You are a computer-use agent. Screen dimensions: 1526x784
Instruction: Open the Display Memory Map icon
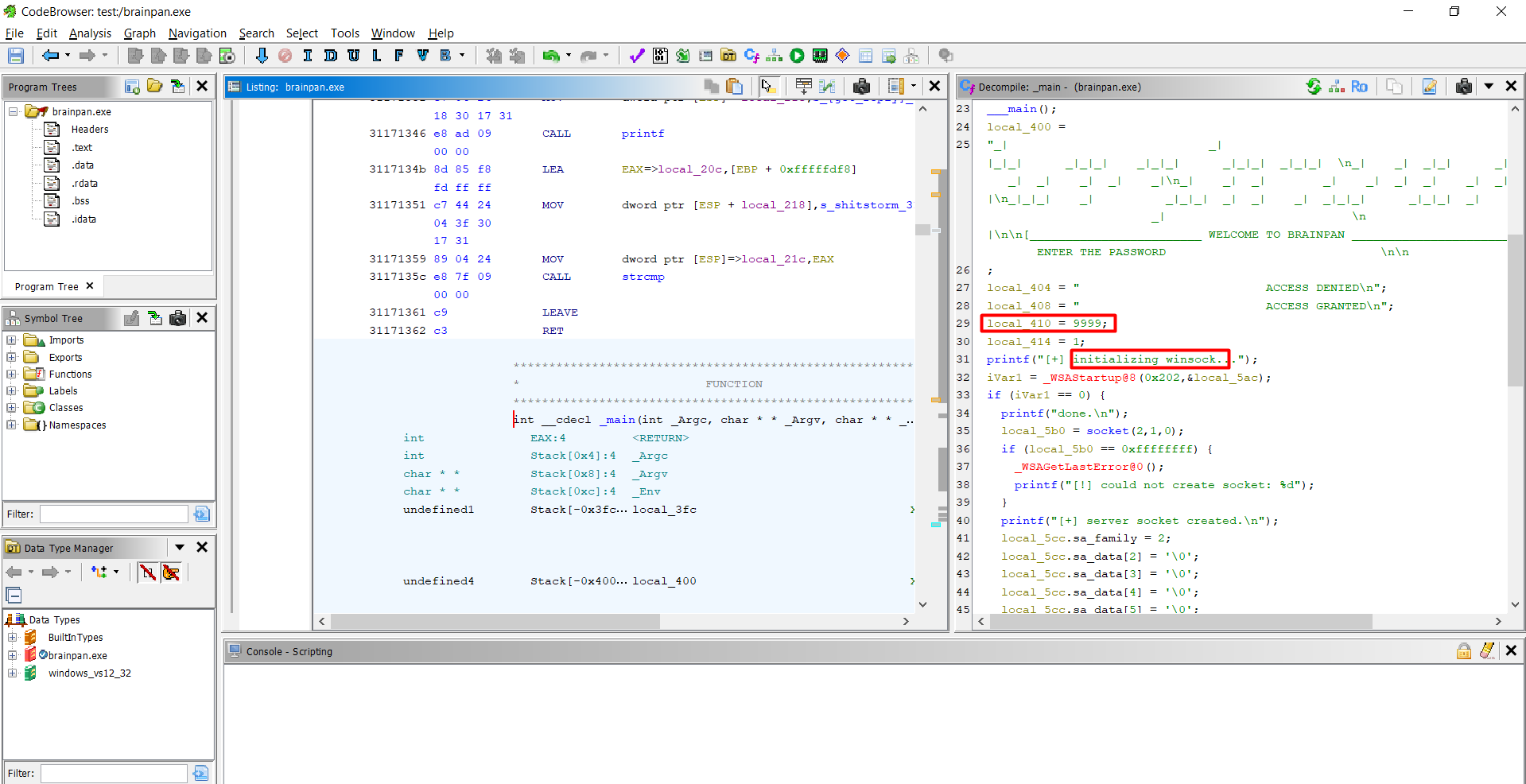(820, 56)
